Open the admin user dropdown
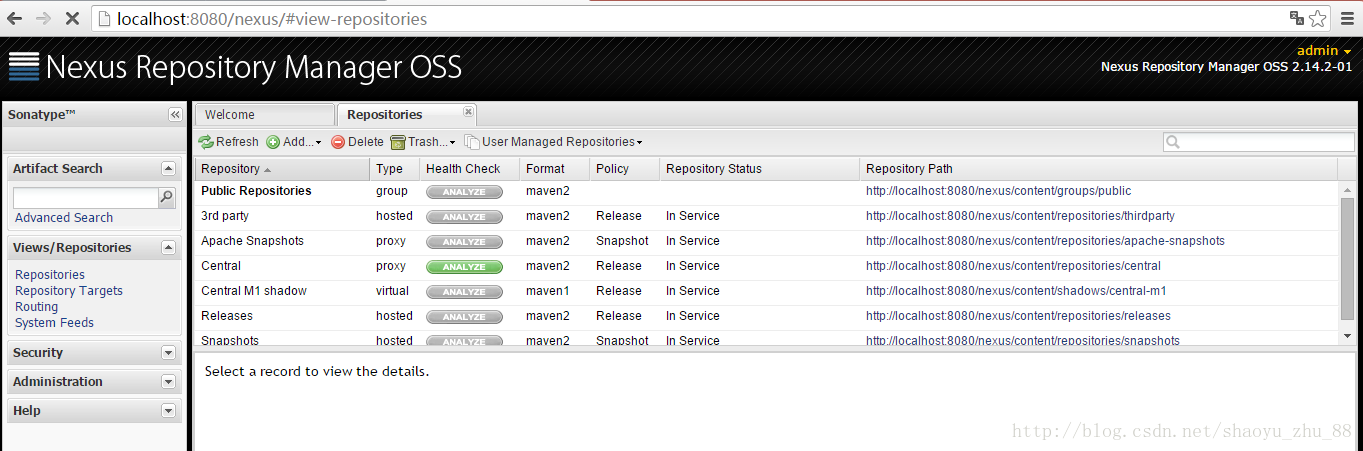Screen dimensions: 1363x451 pos(1324,50)
